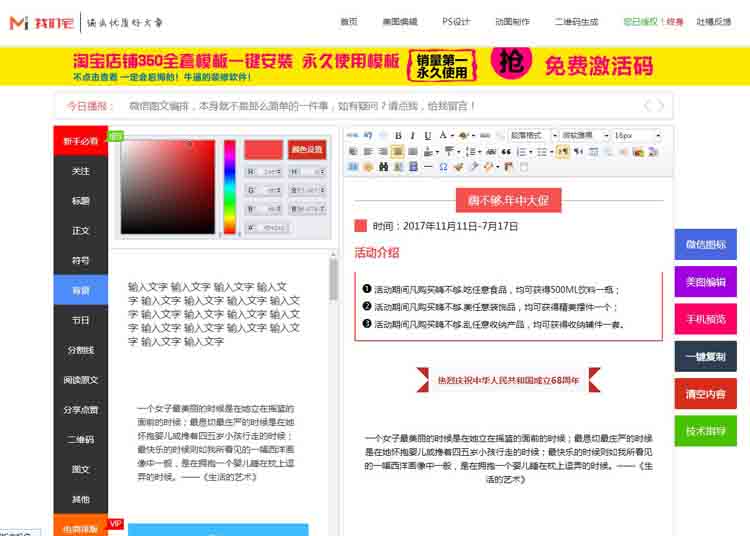Open find and replace binoculars icon
The height and width of the screenshot is (536, 750).
point(383,167)
